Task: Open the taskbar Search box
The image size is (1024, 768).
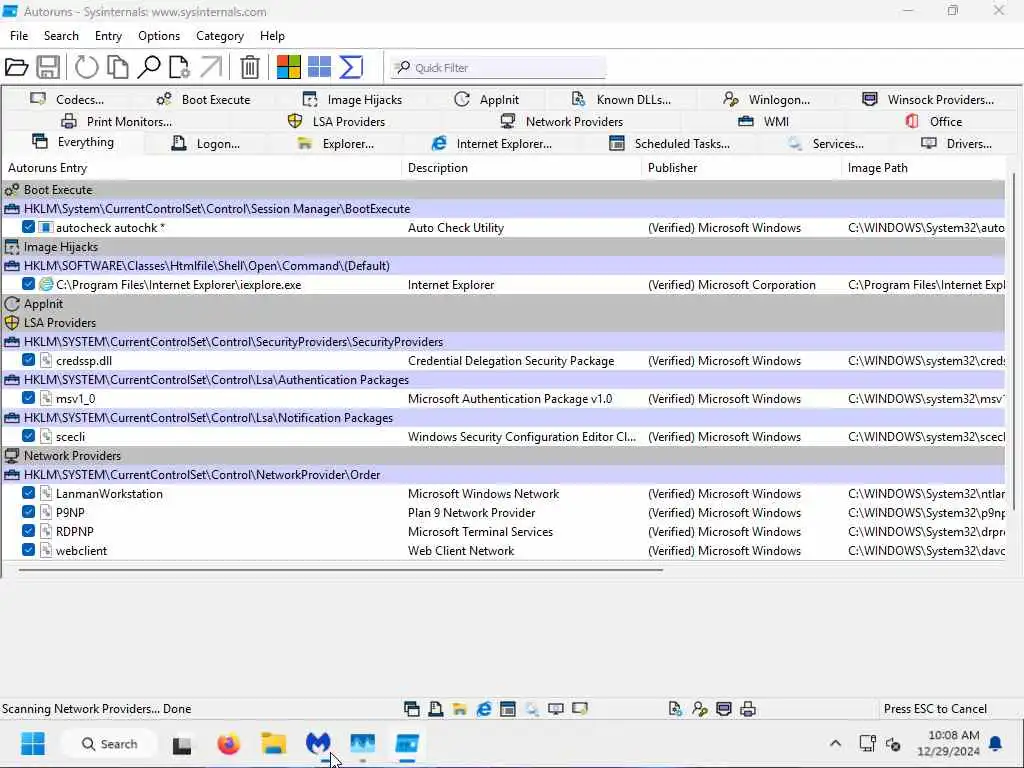Action: click(x=109, y=744)
